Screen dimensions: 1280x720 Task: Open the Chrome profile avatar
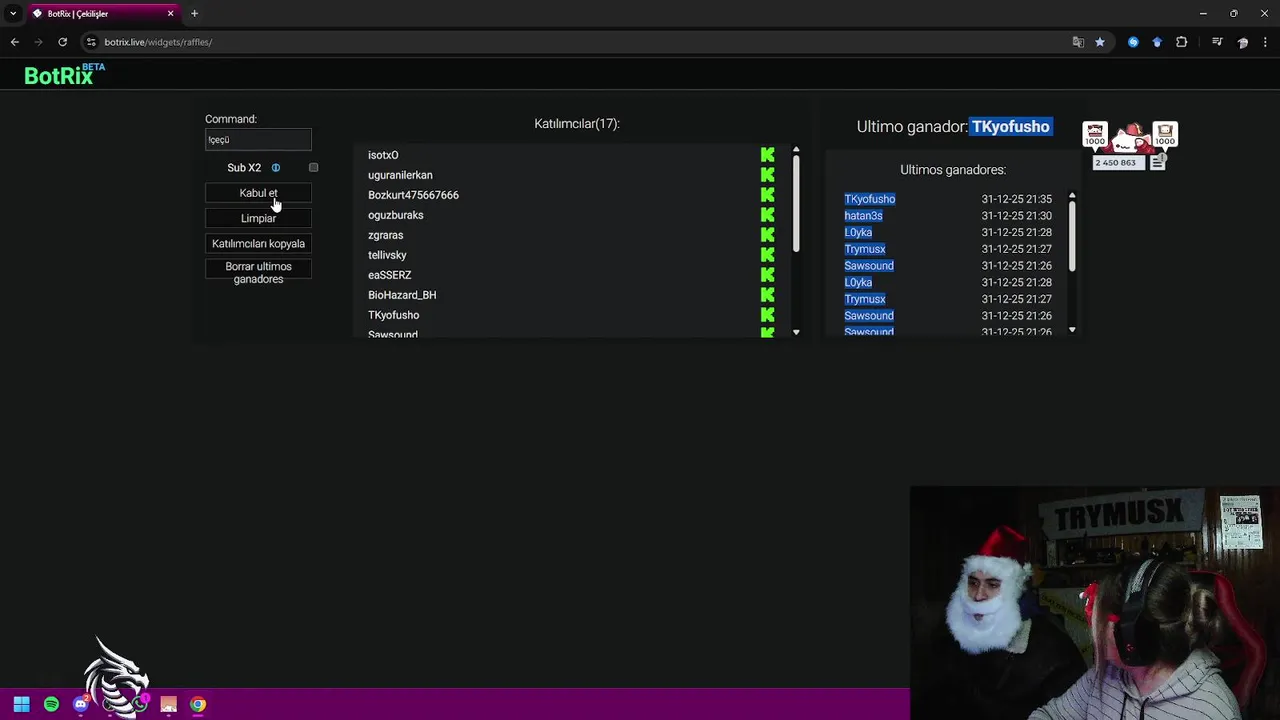(x=1243, y=42)
